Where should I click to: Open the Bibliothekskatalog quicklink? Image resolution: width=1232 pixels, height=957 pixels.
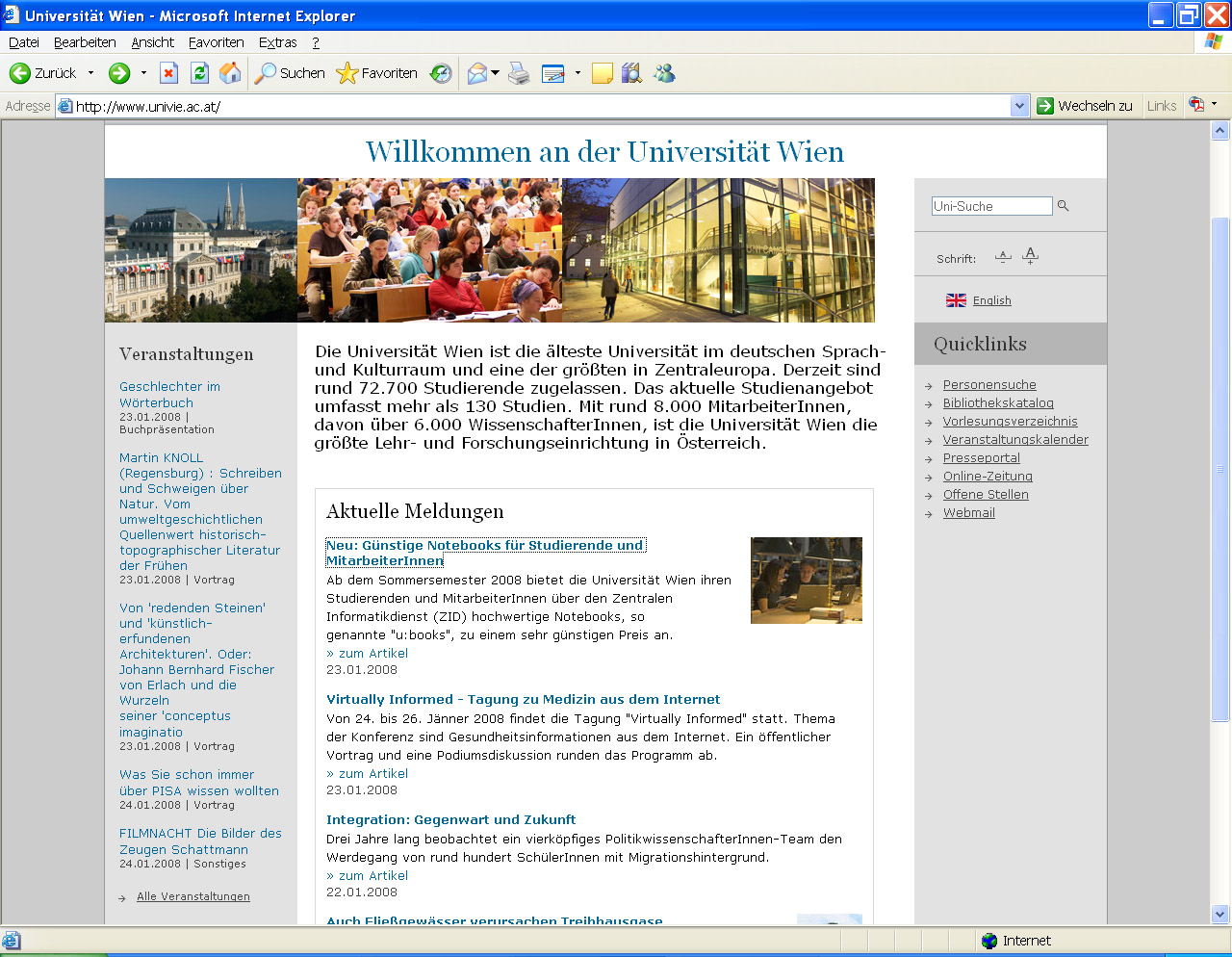998,403
